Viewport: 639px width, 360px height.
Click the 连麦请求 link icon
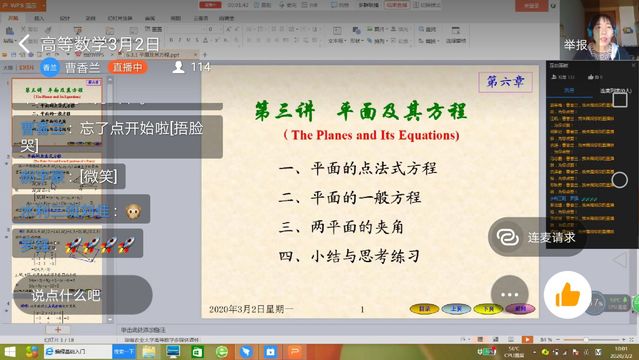[x=508, y=237]
